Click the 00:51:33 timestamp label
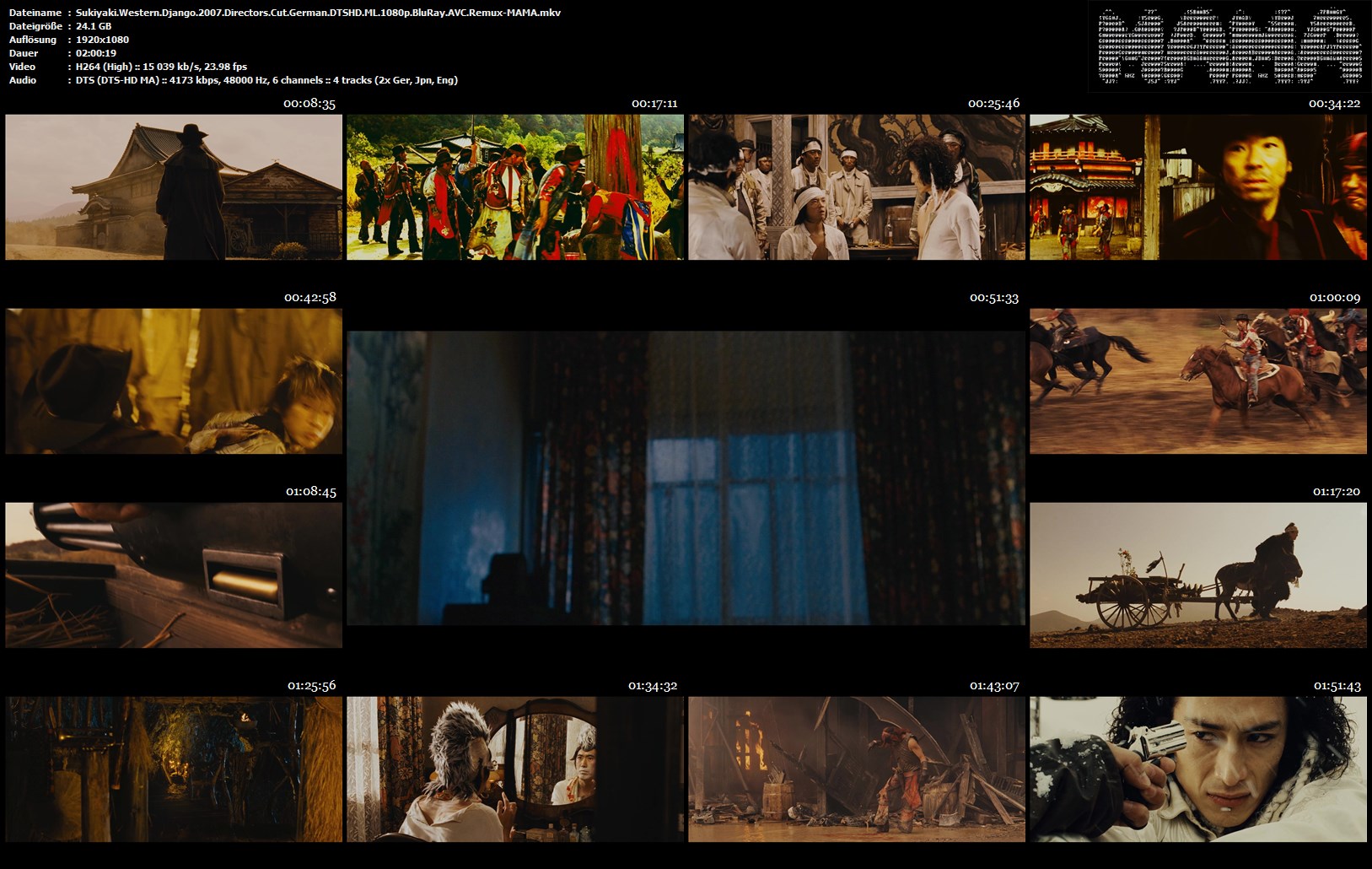 click(994, 298)
